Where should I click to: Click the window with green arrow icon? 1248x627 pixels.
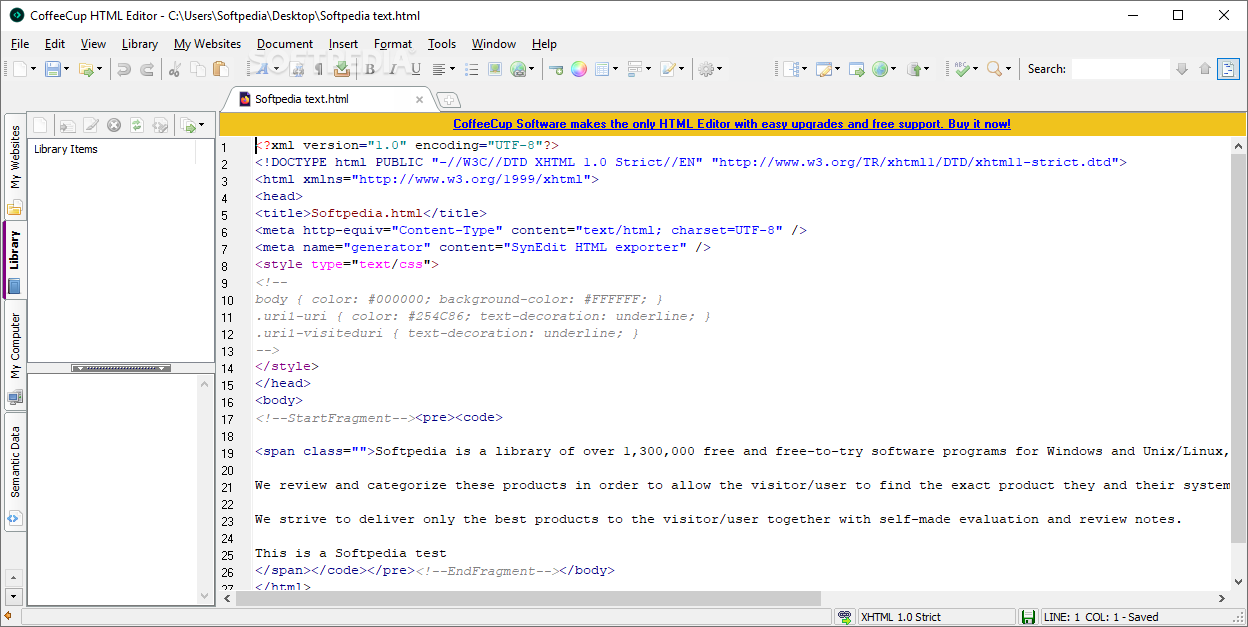(857, 69)
